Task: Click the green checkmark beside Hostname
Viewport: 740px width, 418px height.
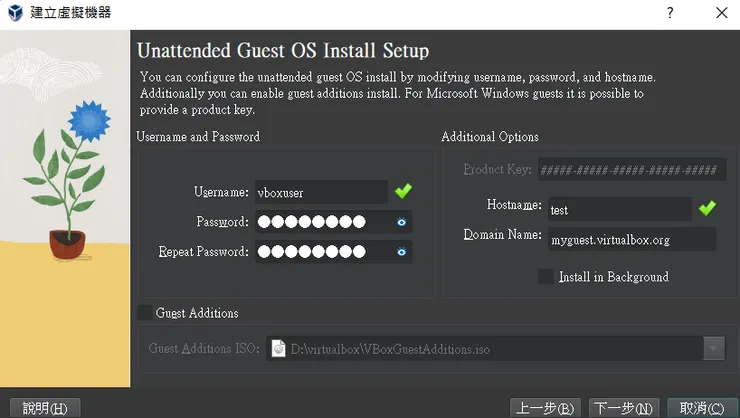Action: point(707,208)
